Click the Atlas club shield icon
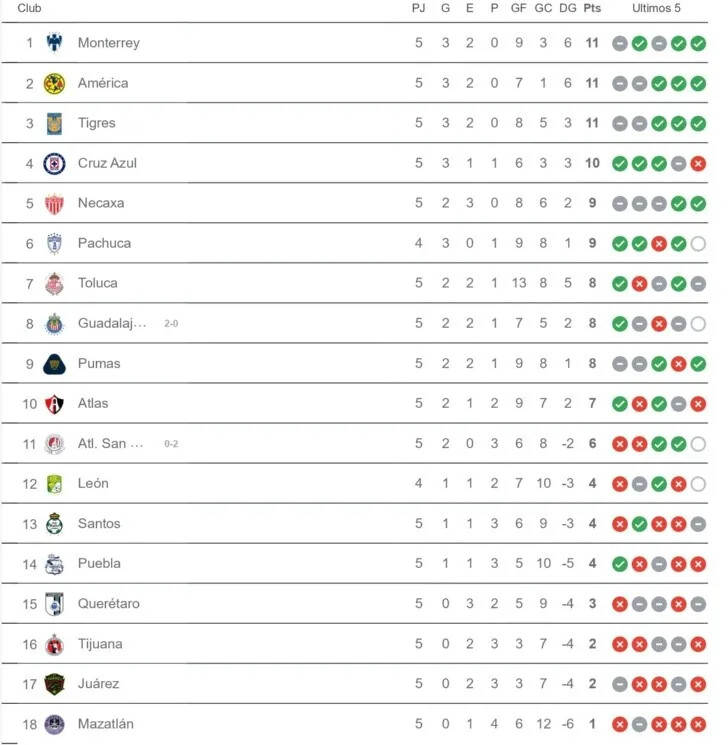This screenshot has width=728, height=745. coord(54,404)
